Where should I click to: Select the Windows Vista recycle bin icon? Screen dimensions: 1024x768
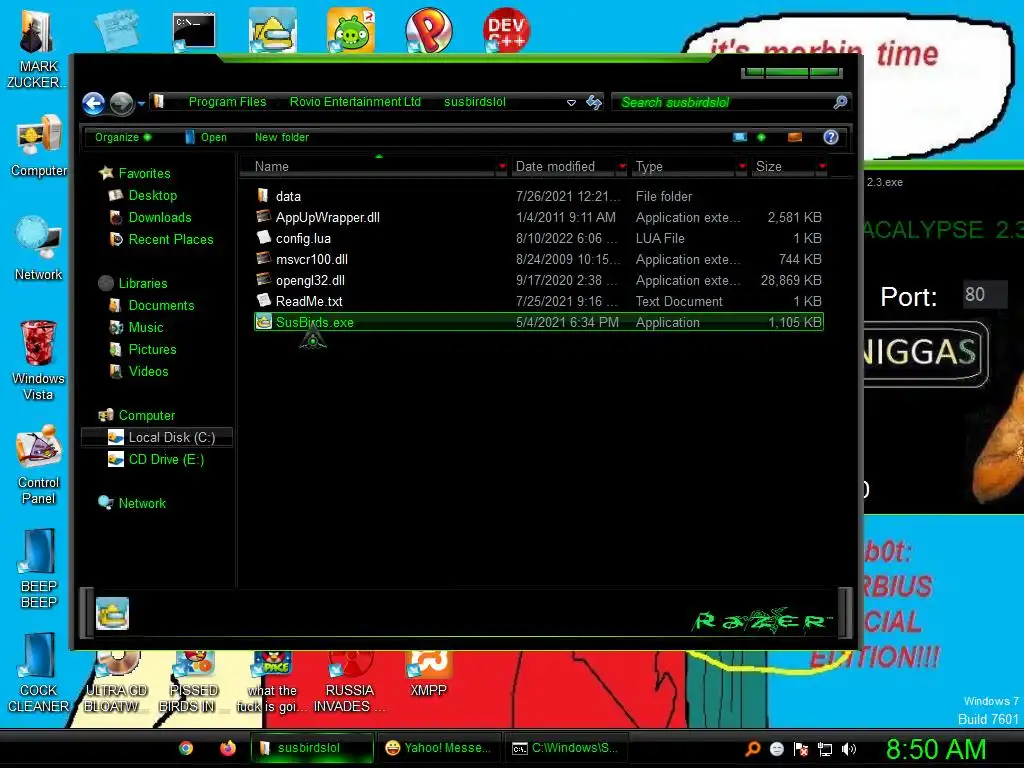(x=38, y=360)
